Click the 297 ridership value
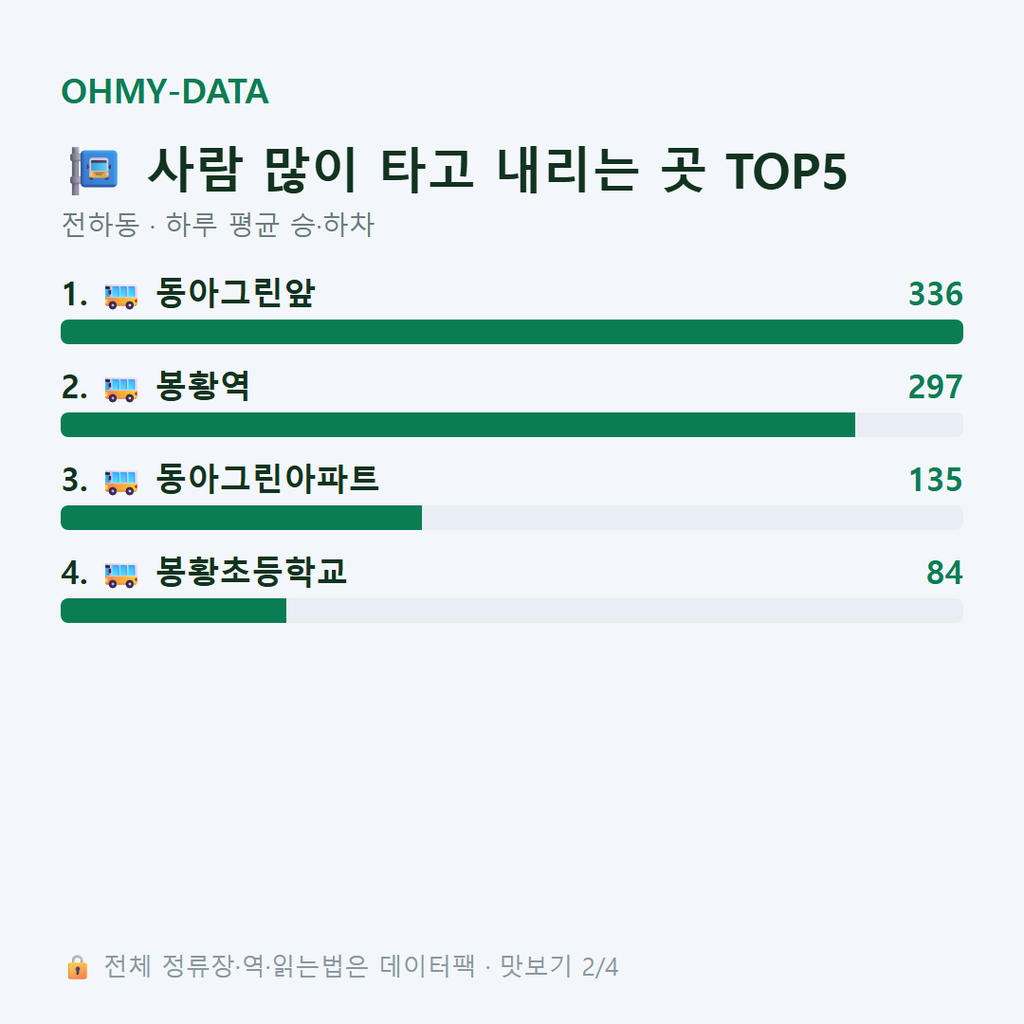The image size is (1024, 1024). [935, 387]
